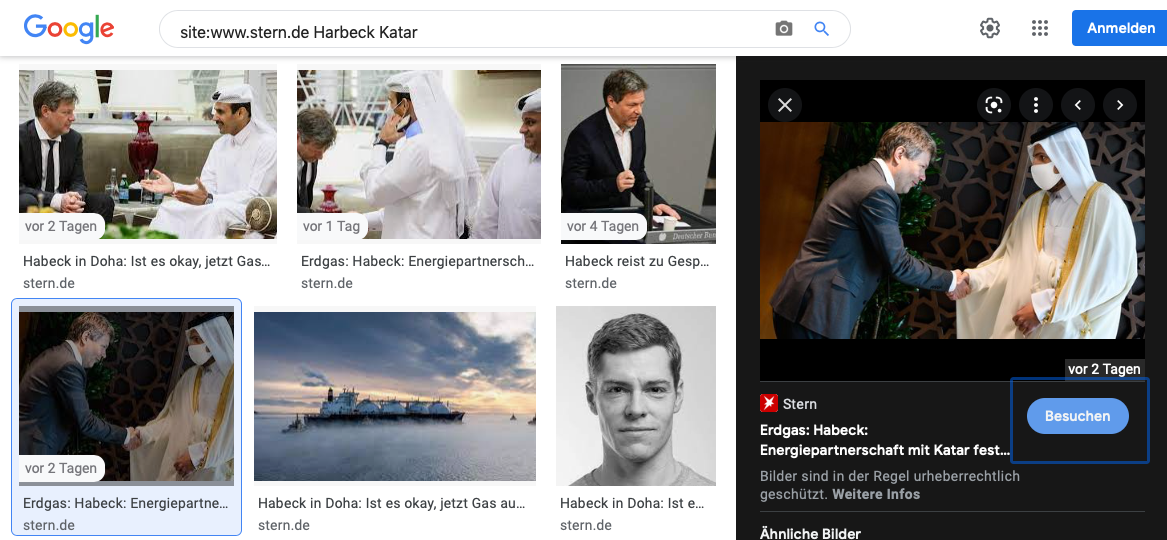Click the blue search magnifier icon
This screenshot has height=540, width=1167.
[822, 30]
